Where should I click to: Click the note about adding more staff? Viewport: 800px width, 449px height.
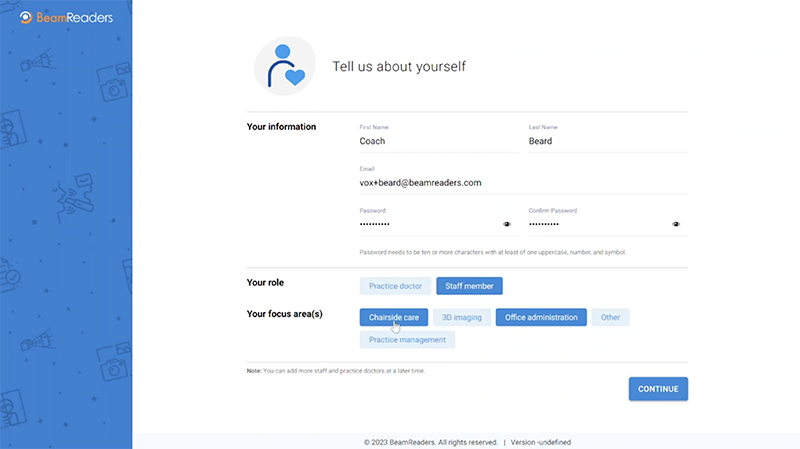[336, 371]
